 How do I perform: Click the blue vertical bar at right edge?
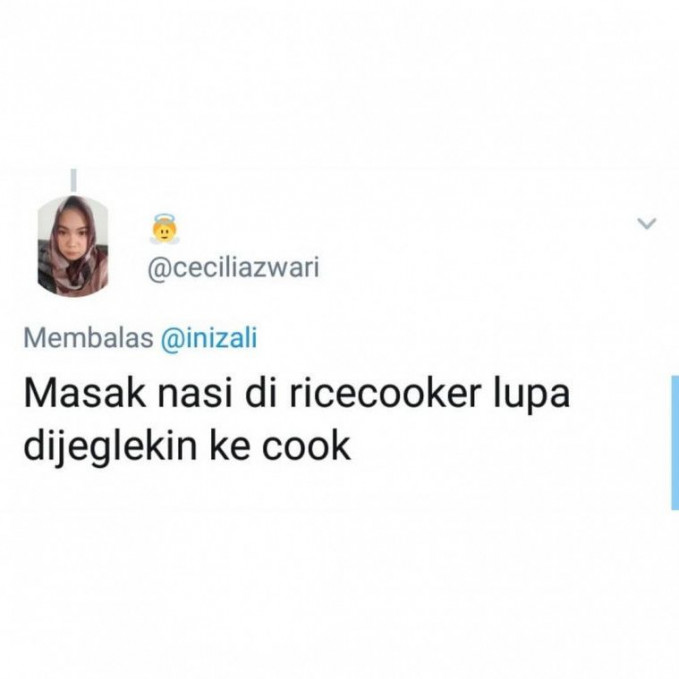tap(675, 443)
